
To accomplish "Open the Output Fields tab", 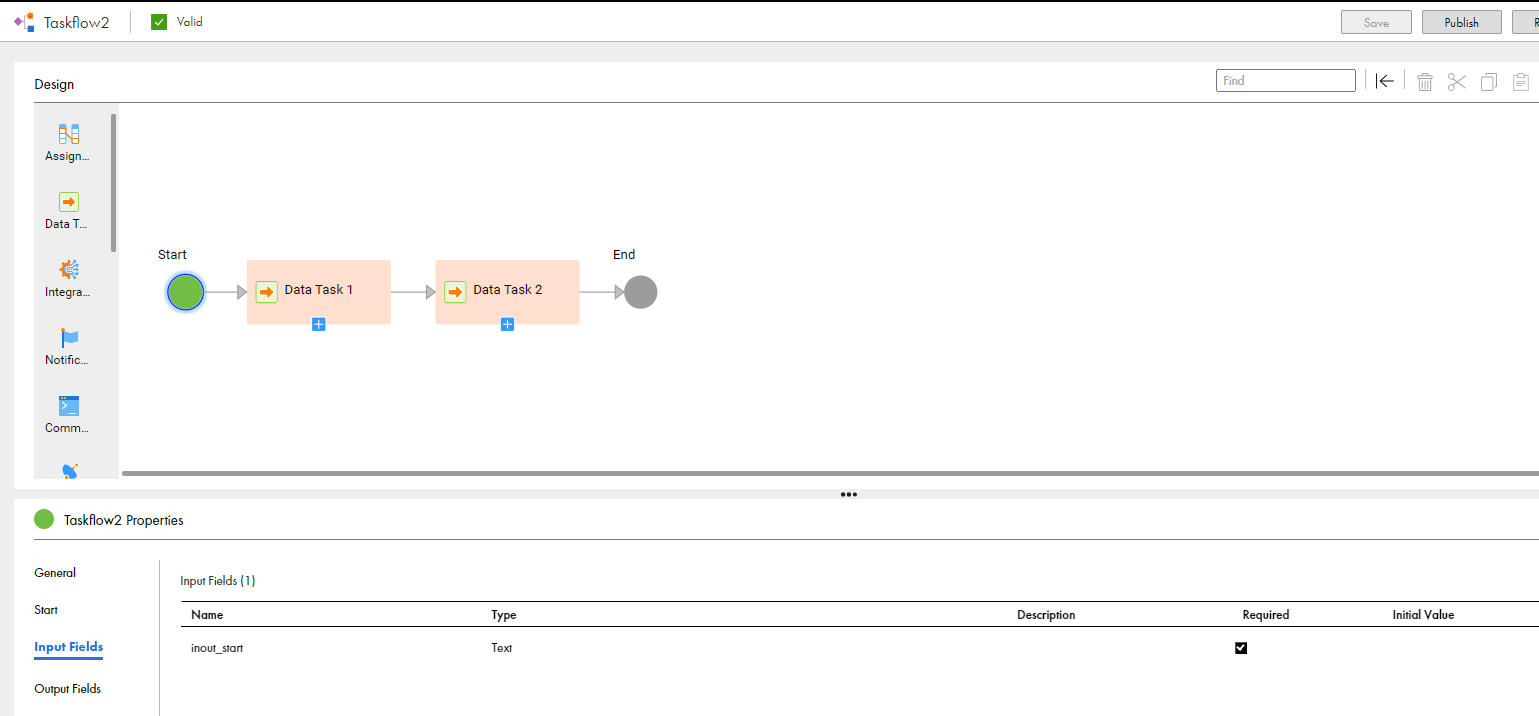I will tap(68, 689).
